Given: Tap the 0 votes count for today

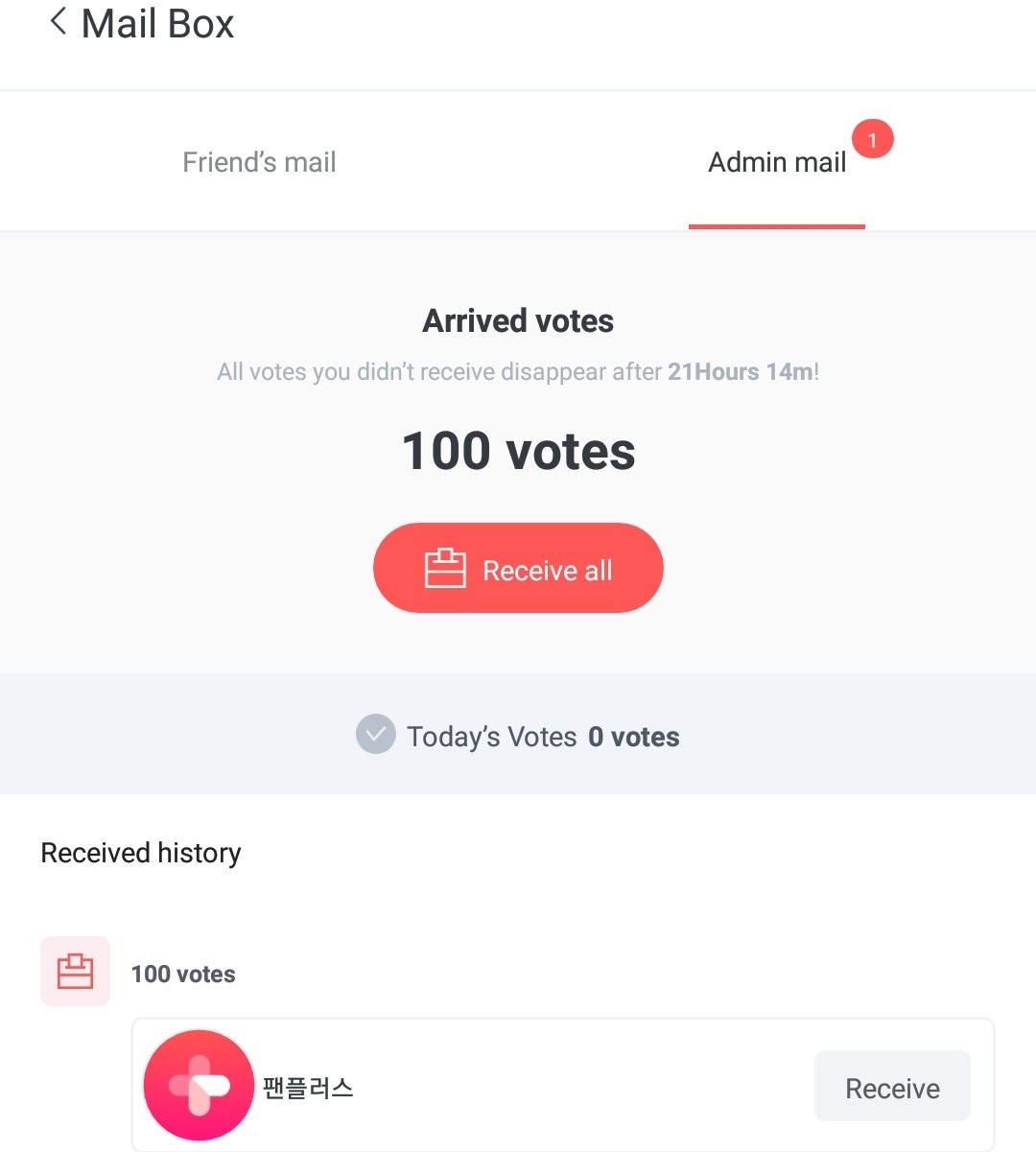Looking at the screenshot, I should point(634,737).
